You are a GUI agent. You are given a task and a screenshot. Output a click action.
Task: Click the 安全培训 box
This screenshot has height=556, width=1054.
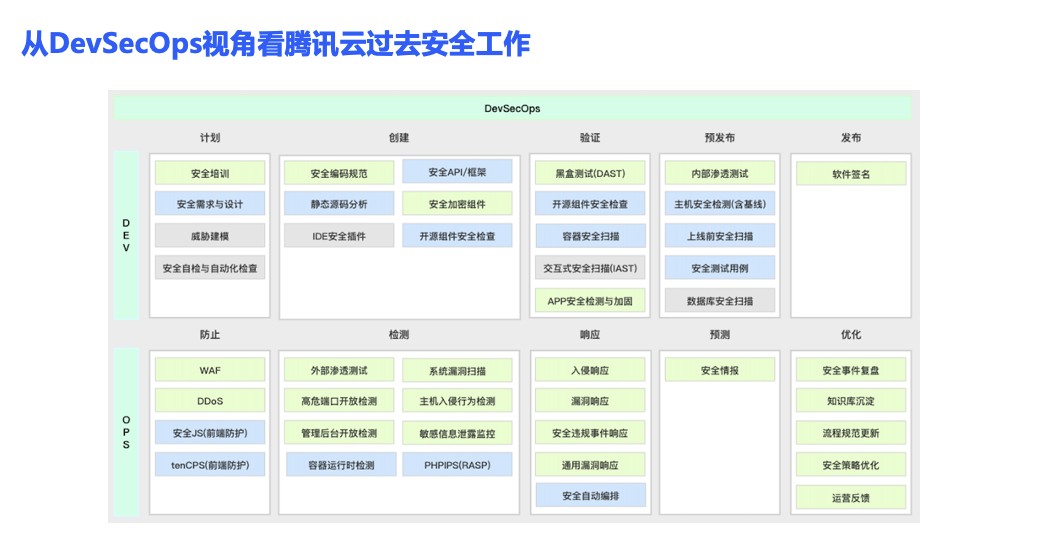210,173
